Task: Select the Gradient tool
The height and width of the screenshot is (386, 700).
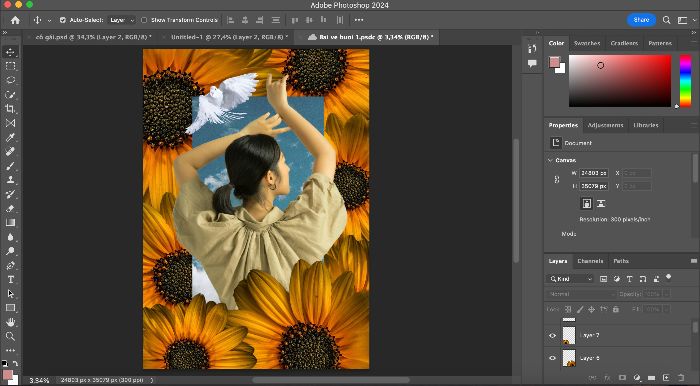Action: click(x=10, y=222)
